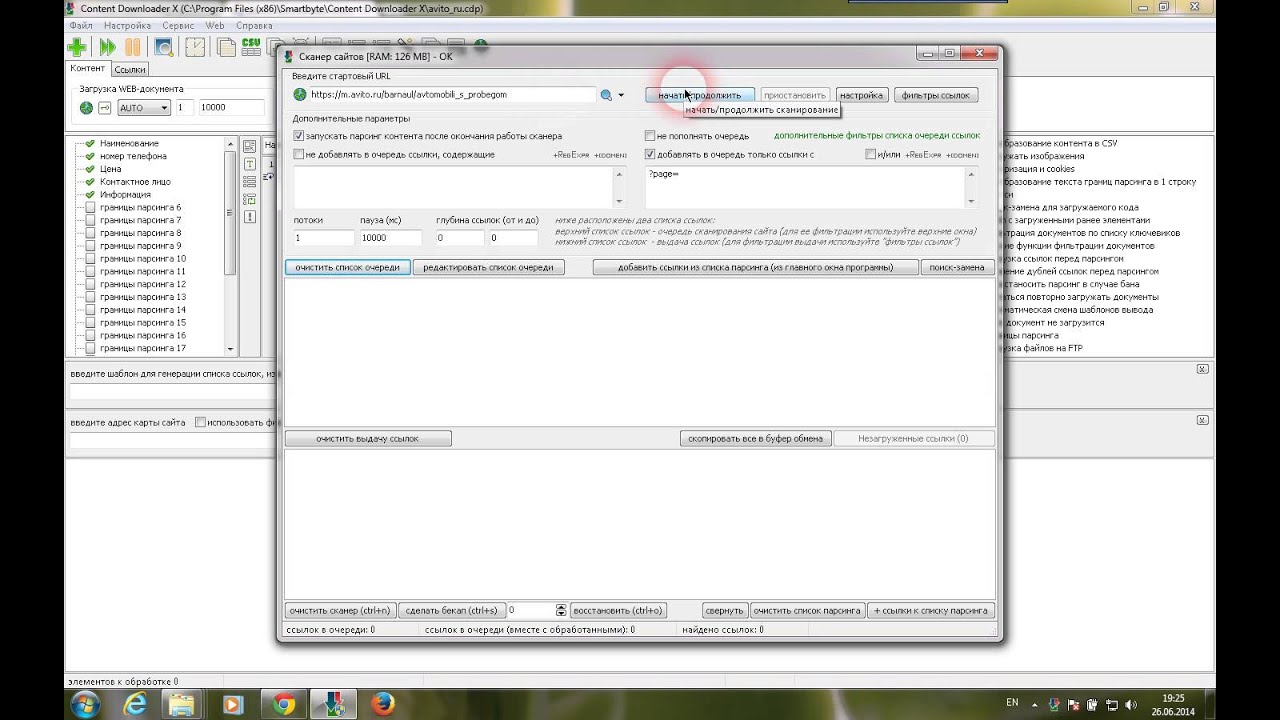Click the copy documents toolbar icon
This screenshot has height=720, width=1280.
click(226, 46)
